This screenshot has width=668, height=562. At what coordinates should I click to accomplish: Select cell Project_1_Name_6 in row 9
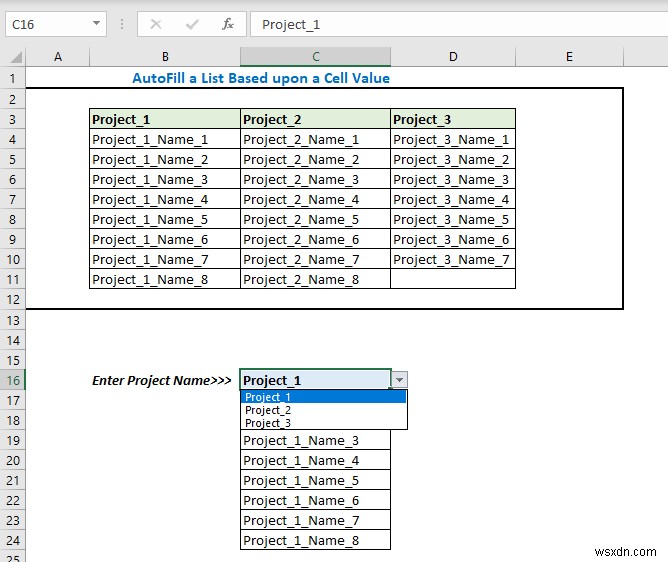pos(165,239)
